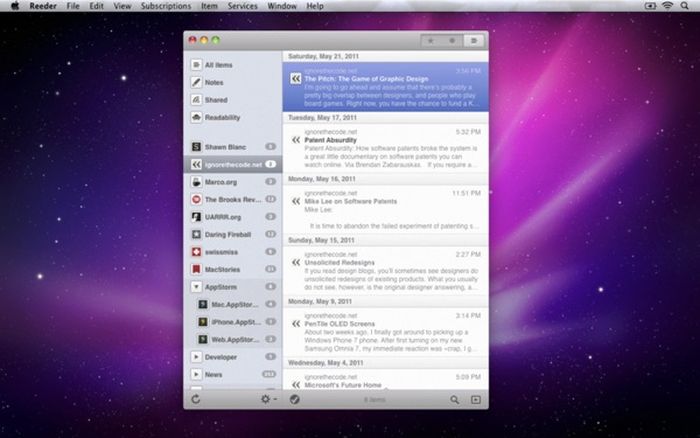Screen dimensions: 700x438
Task: Open the Patent Absurdity article
Action: (385, 148)
